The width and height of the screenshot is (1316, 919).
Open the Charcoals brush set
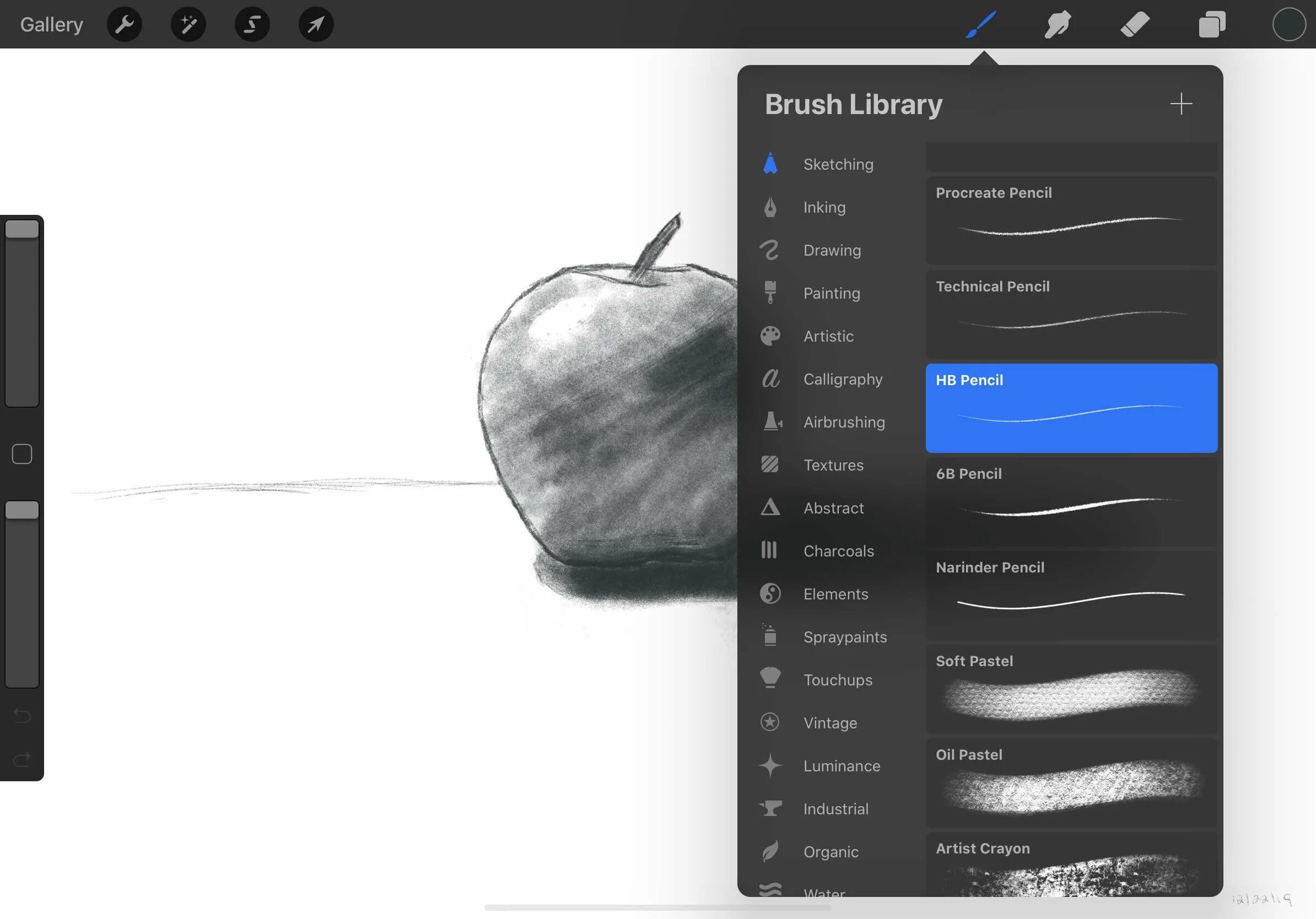pyautogui.click(x=838, y=551)
